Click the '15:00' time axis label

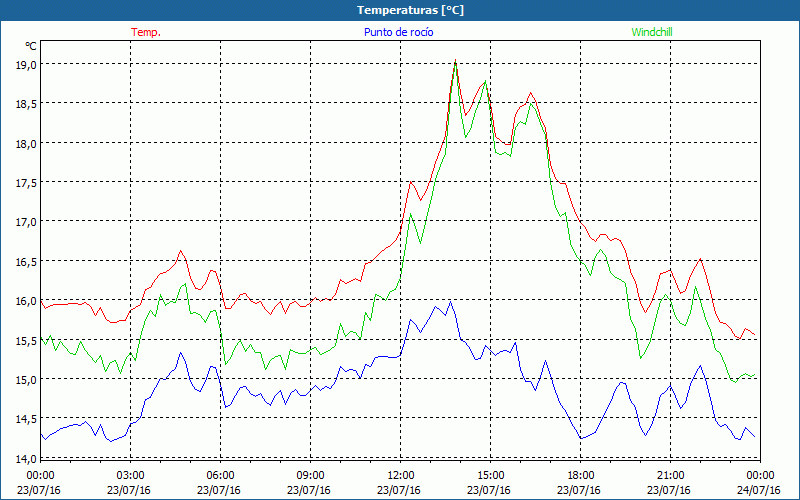(x=490, y=476)
